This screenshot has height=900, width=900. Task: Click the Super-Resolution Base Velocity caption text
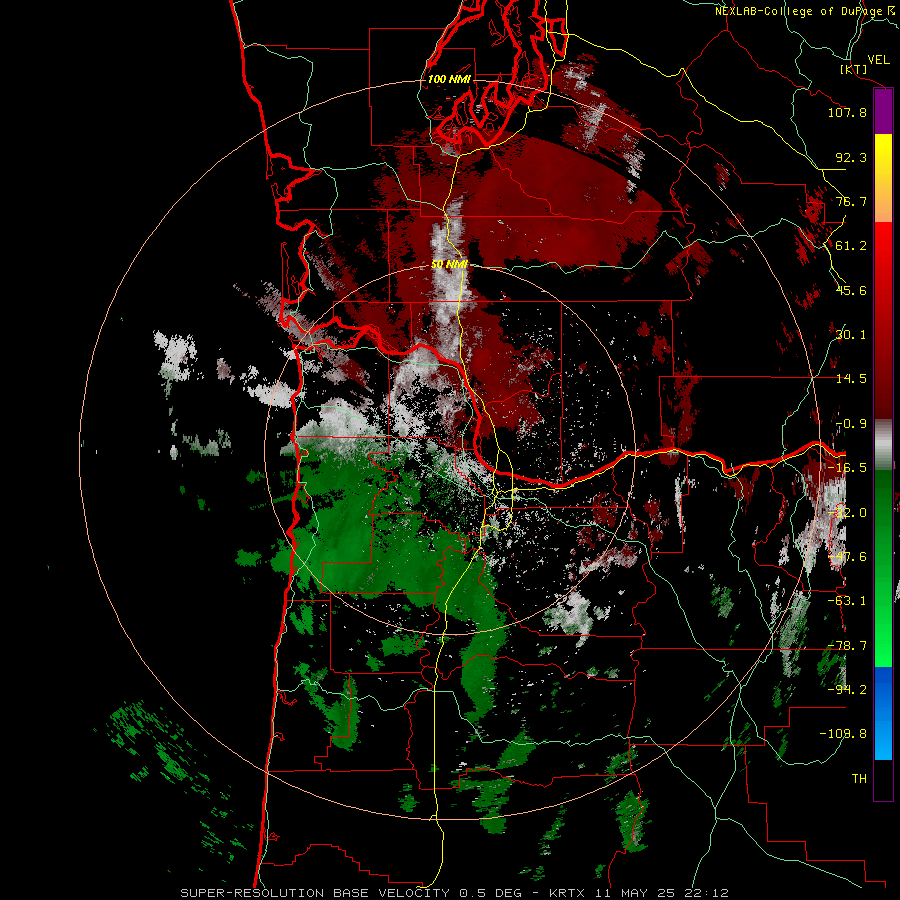(455, 893)
